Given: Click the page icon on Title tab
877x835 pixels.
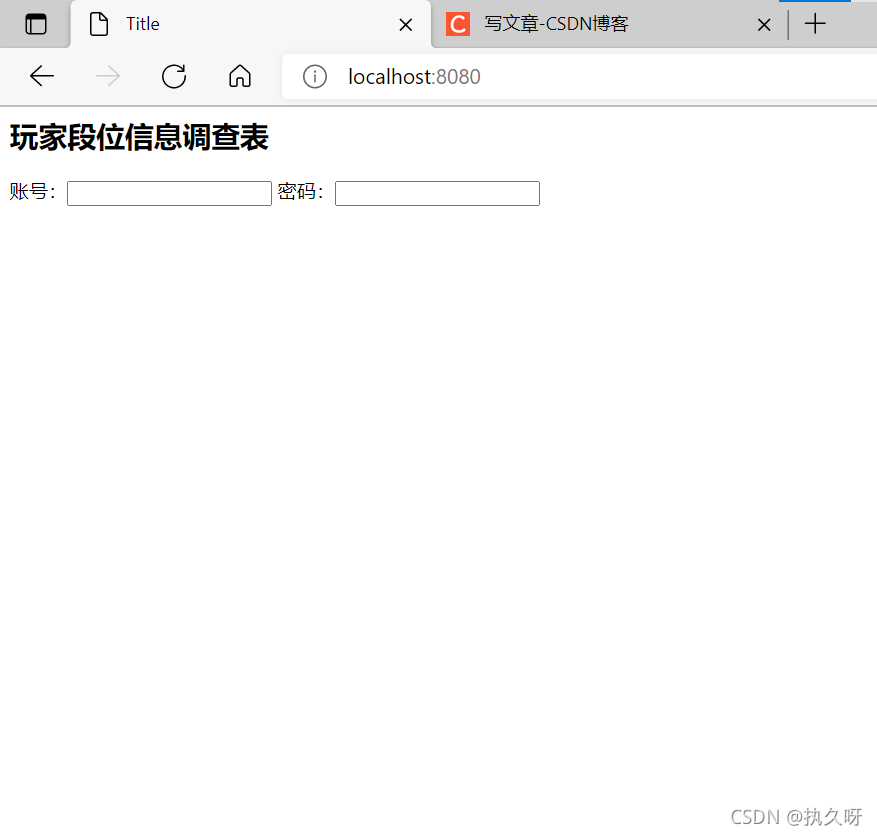Looking at the screenshot, I should coord(99,24).
